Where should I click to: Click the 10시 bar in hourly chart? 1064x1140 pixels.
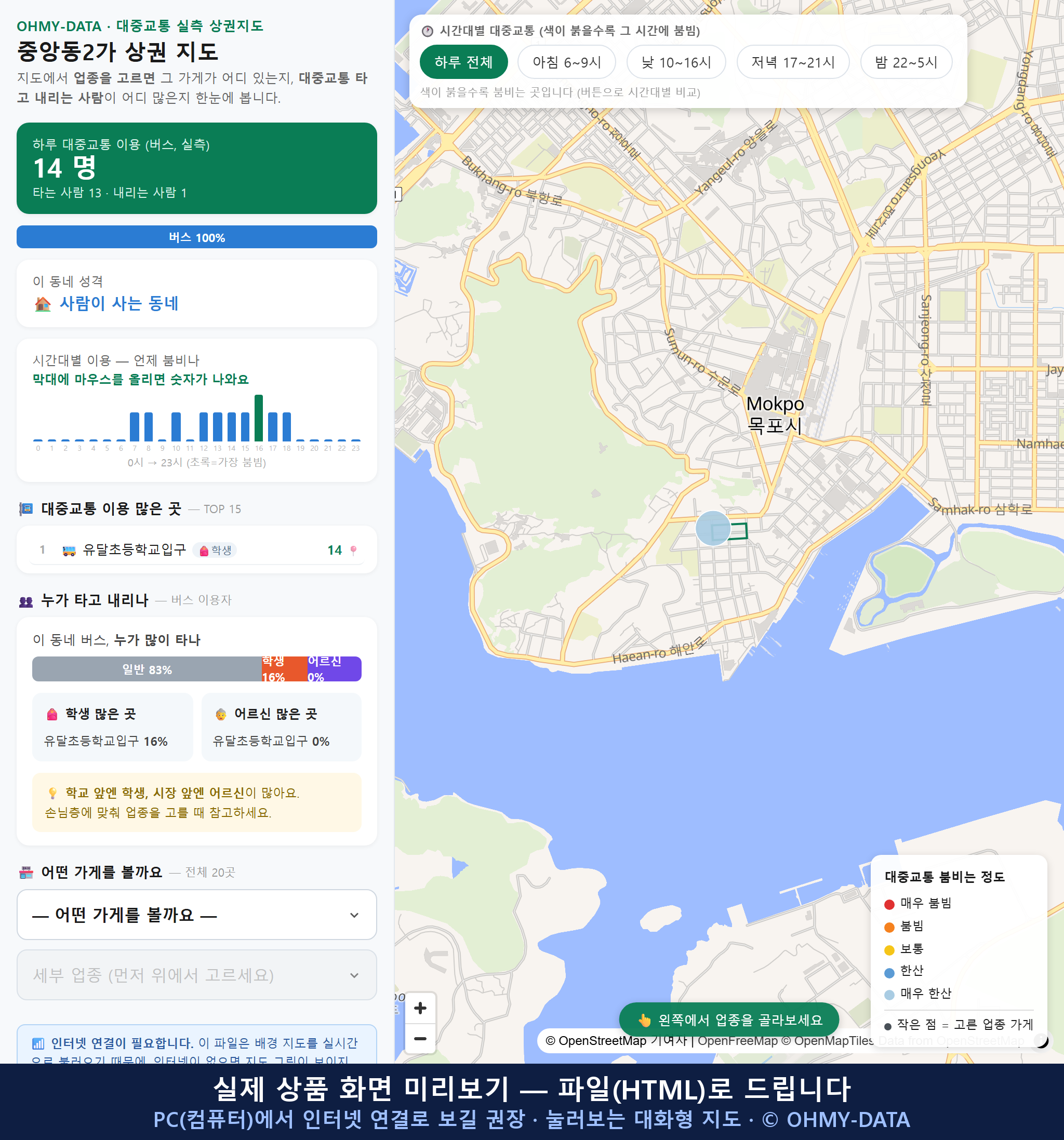176,426
